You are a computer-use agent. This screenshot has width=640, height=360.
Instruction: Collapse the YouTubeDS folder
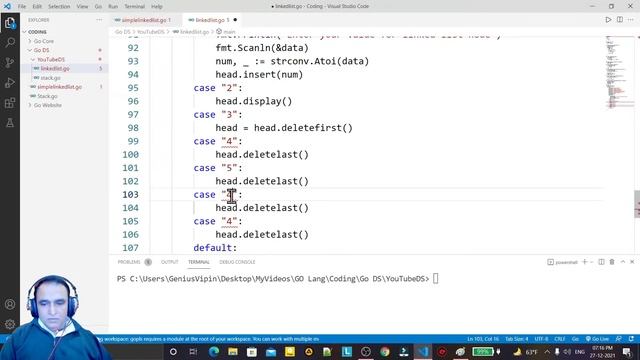coord(51,59)
